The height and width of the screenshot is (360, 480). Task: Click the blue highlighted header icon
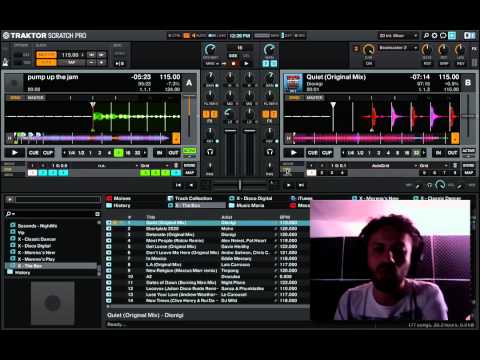[452, 36]
